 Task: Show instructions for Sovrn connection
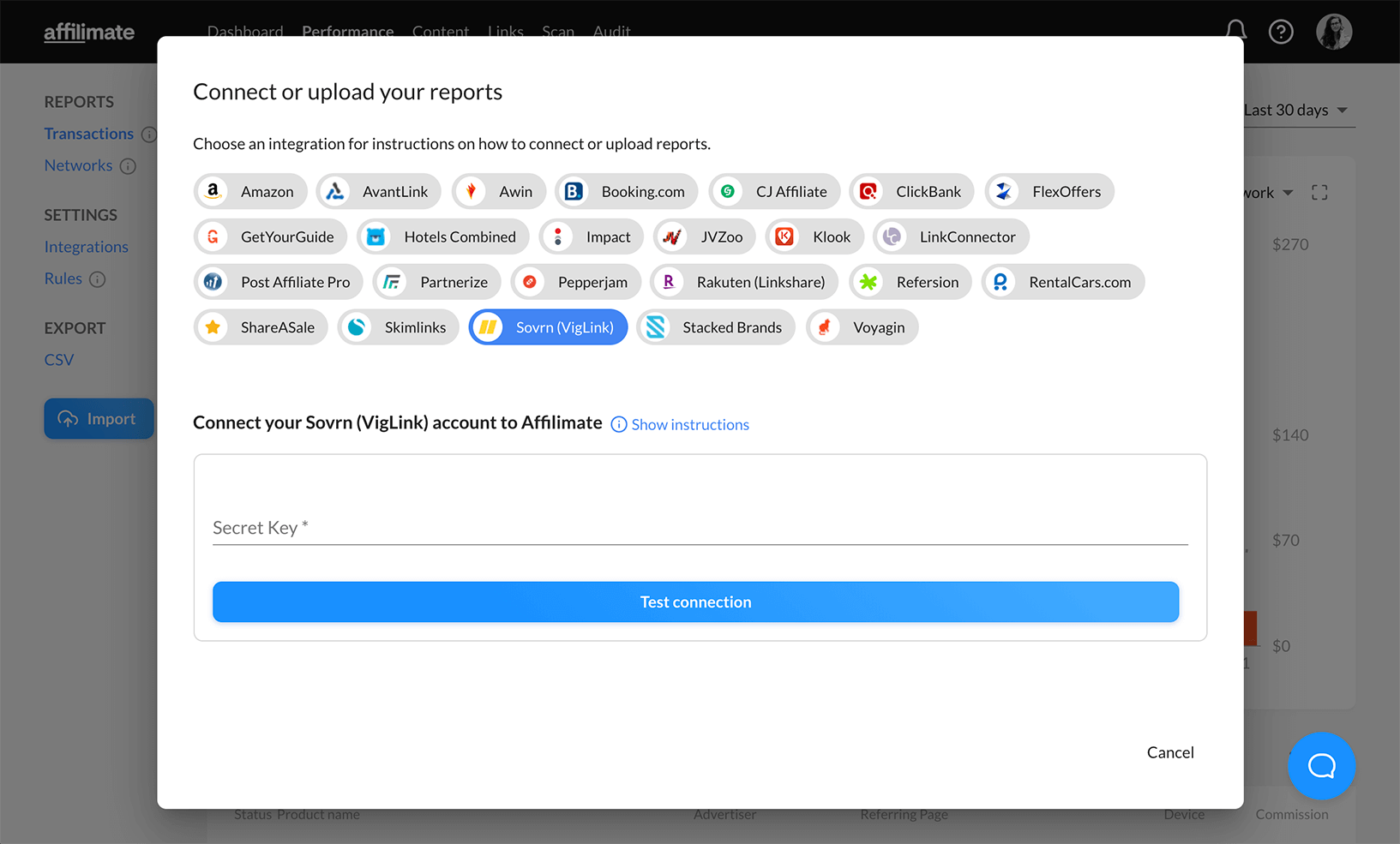680,424
